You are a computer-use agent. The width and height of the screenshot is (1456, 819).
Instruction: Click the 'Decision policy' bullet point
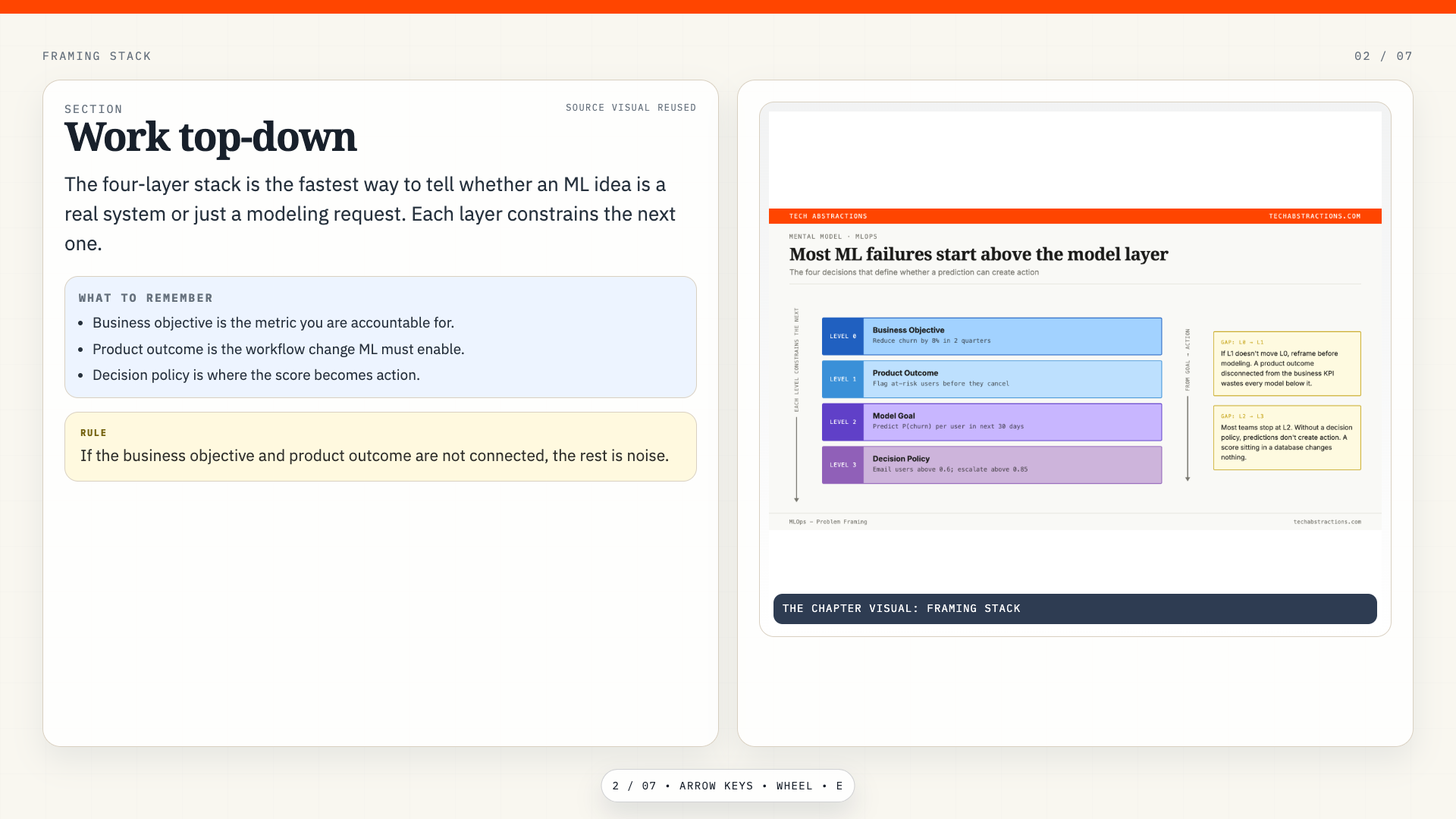click(256, 375)
